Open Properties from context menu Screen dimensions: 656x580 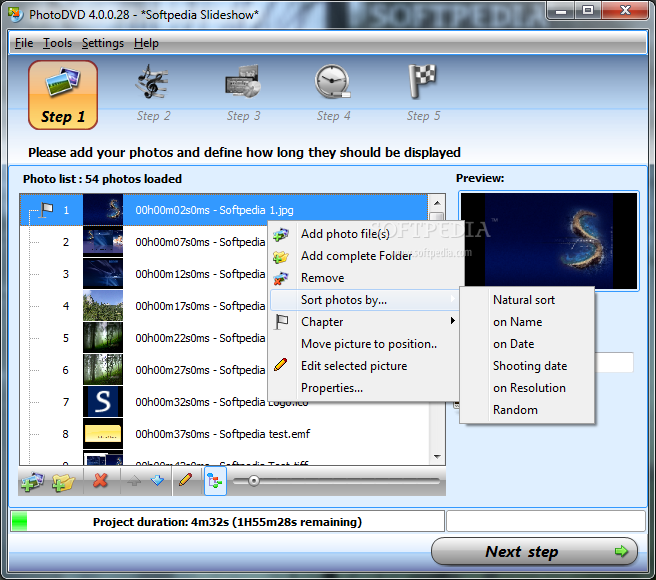(x=365, y=388)
